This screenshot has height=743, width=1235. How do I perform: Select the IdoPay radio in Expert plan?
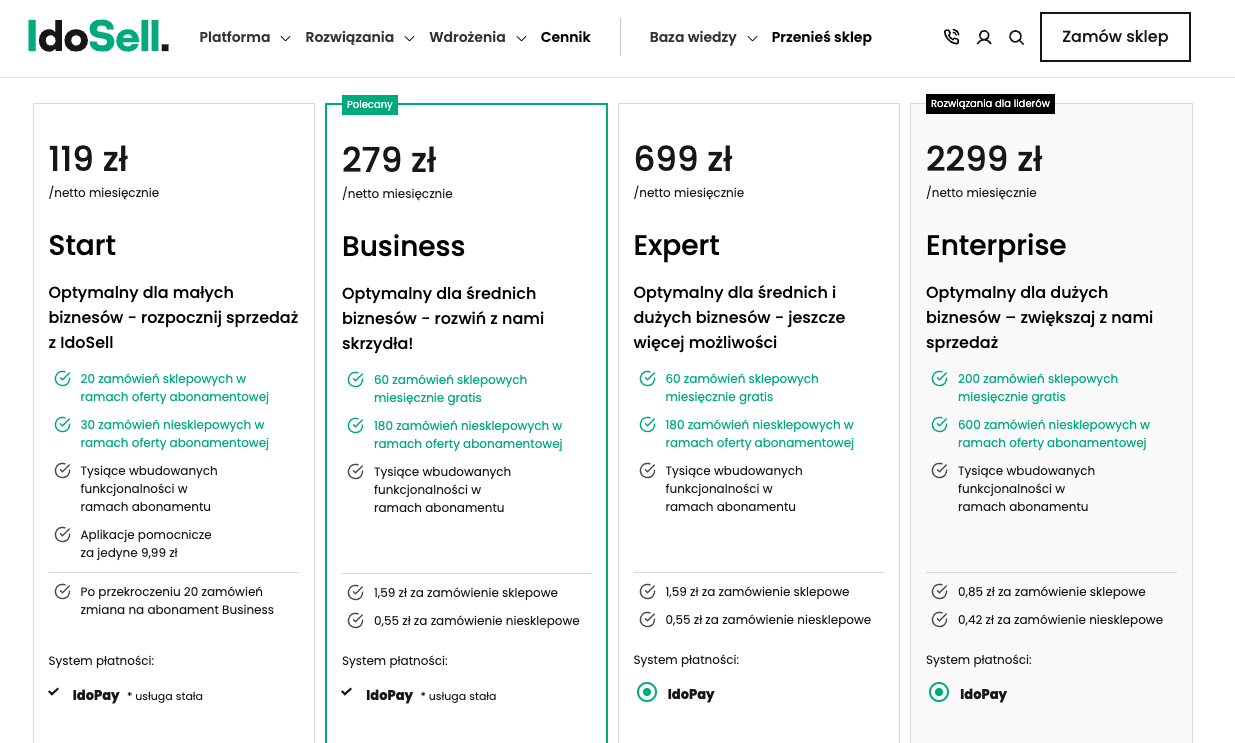pyautogui.click(x=646, y=691)
